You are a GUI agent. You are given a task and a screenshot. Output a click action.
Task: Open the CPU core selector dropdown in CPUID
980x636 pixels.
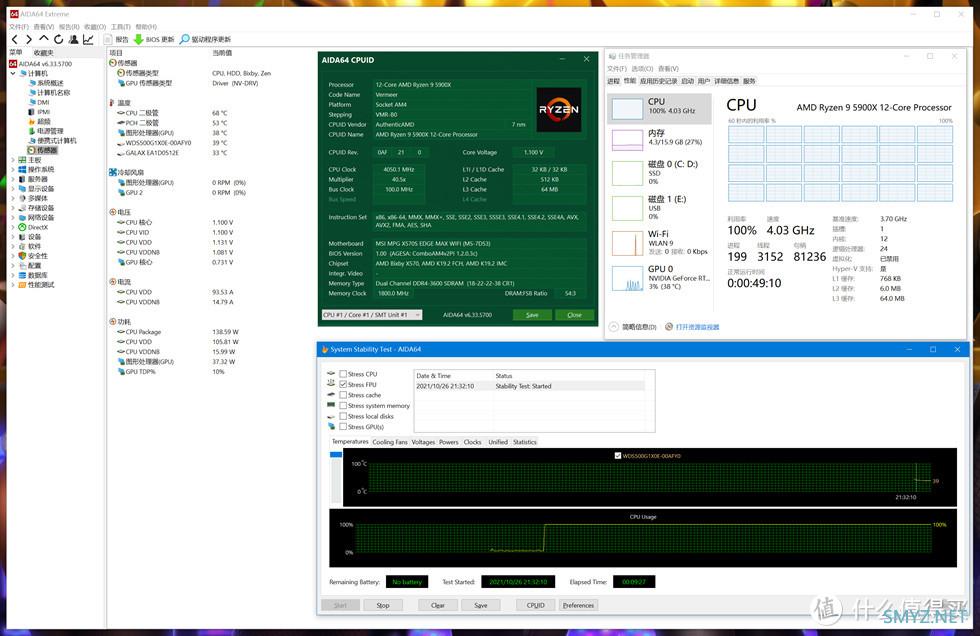click(x=371, y=315)
